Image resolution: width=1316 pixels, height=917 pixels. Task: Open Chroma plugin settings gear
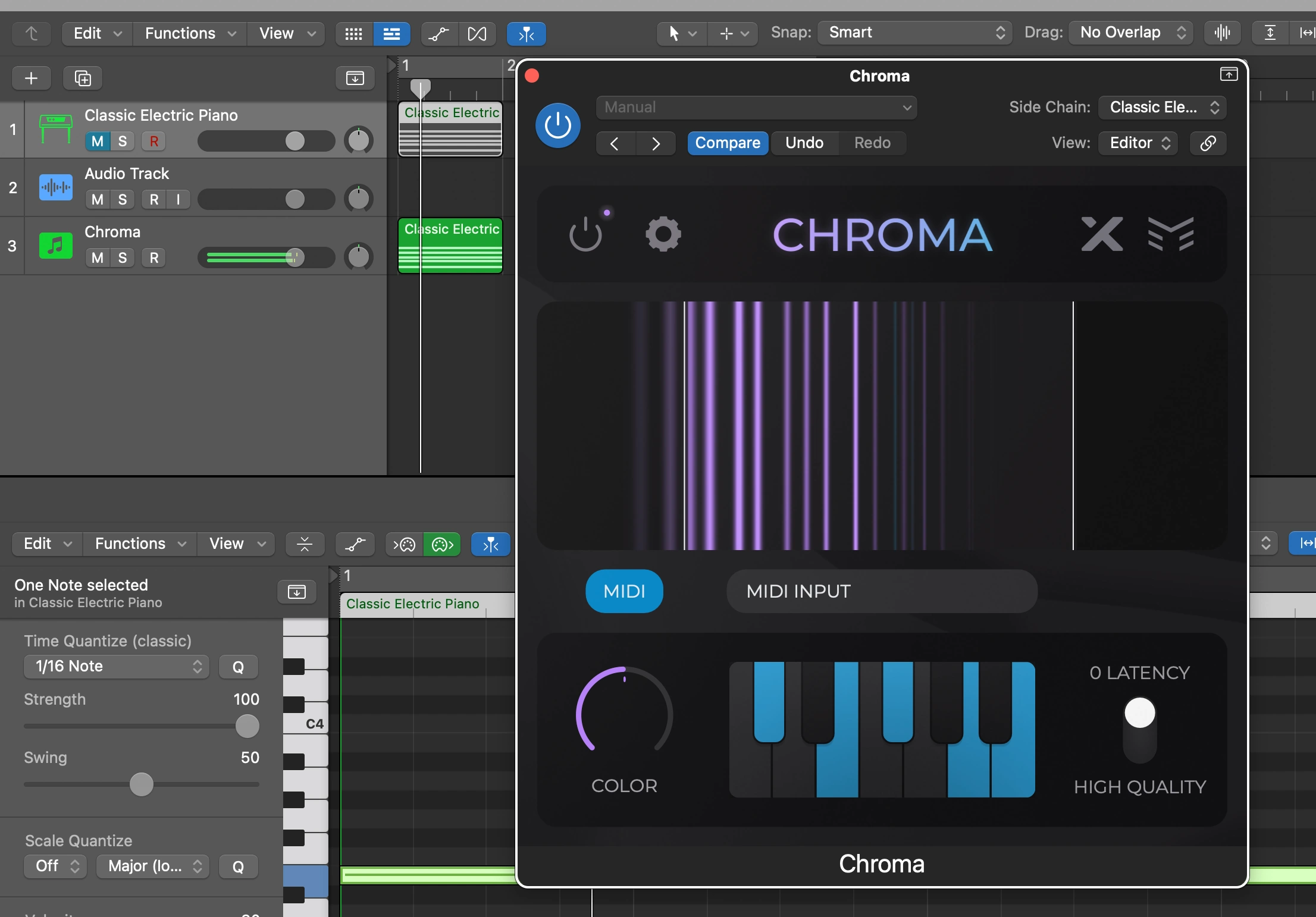[x=663, y=234]
